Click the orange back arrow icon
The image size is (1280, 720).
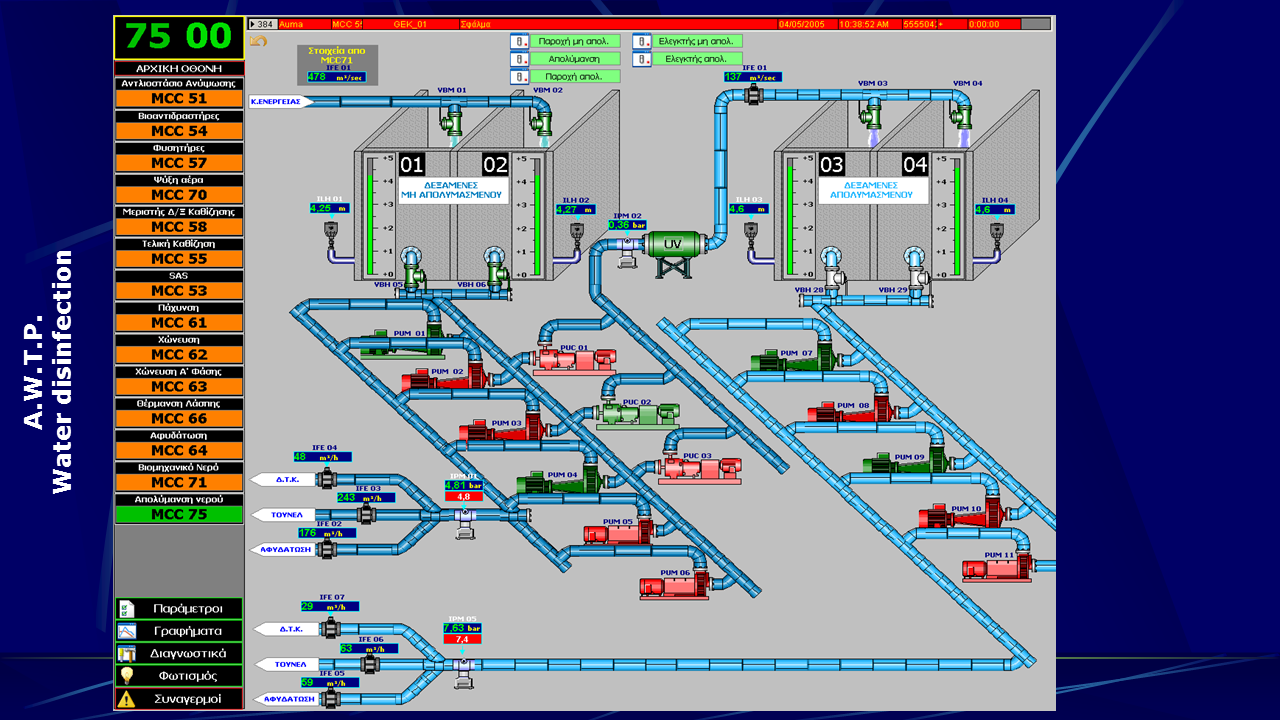tap(258, 42)
